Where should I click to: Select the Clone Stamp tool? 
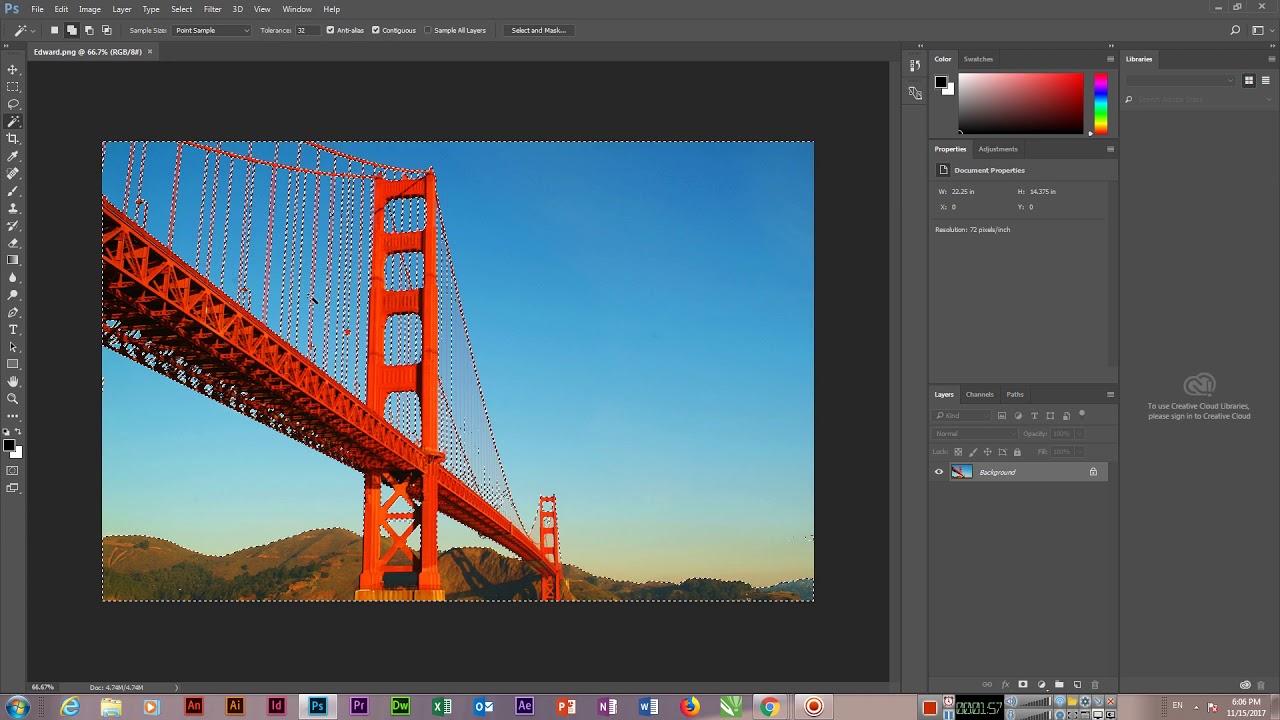tap(13, 208)
